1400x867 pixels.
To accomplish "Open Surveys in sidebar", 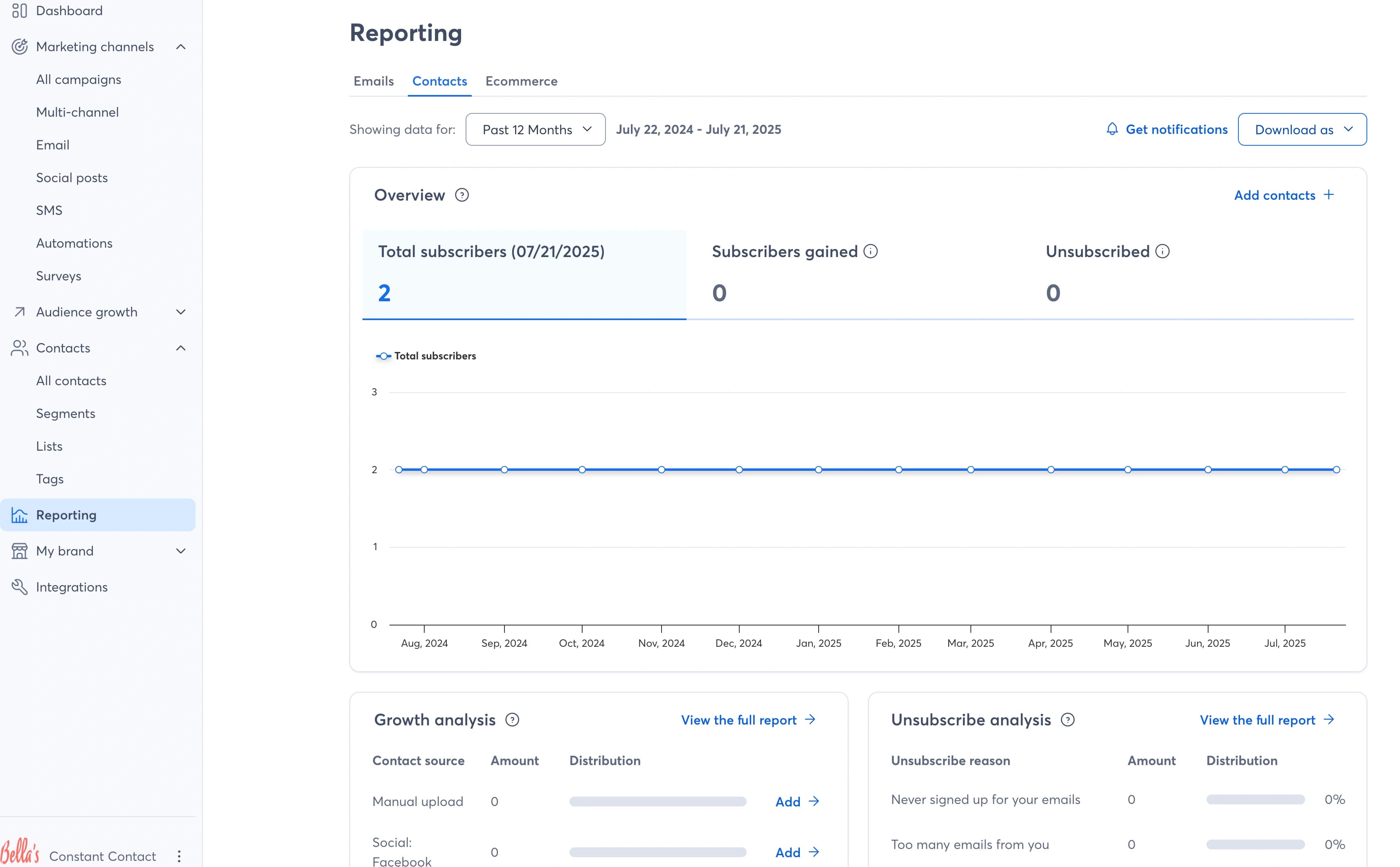I will [x=59, y=276].
